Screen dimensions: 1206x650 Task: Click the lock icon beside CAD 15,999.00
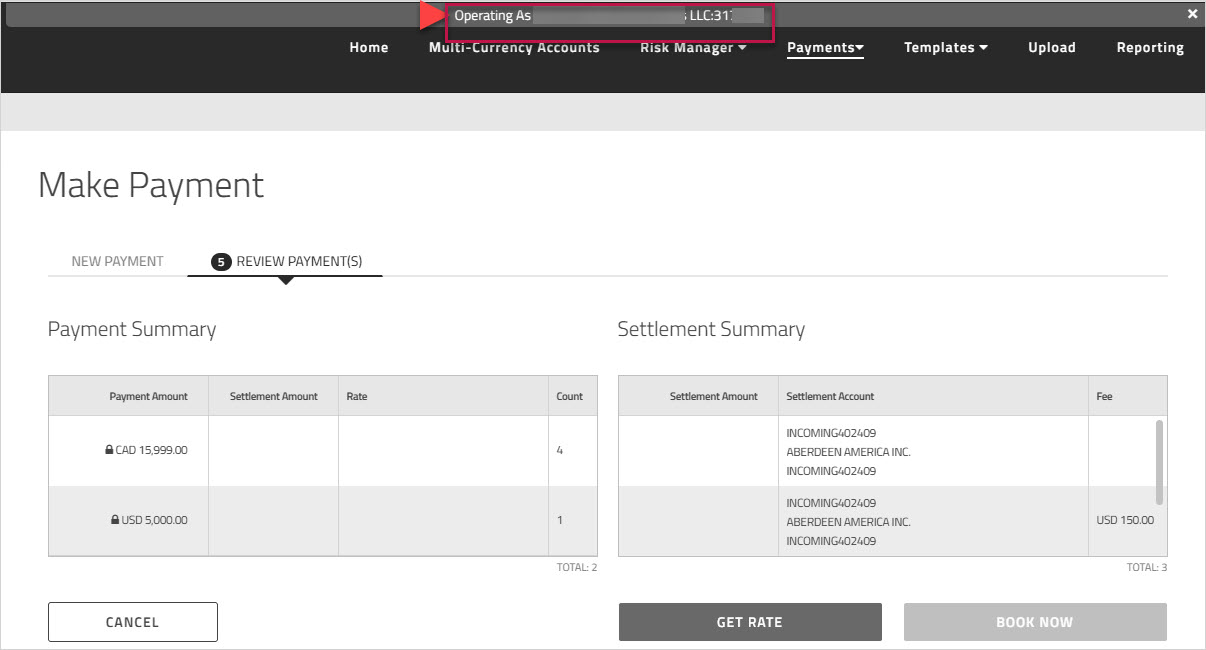(109, 451)
